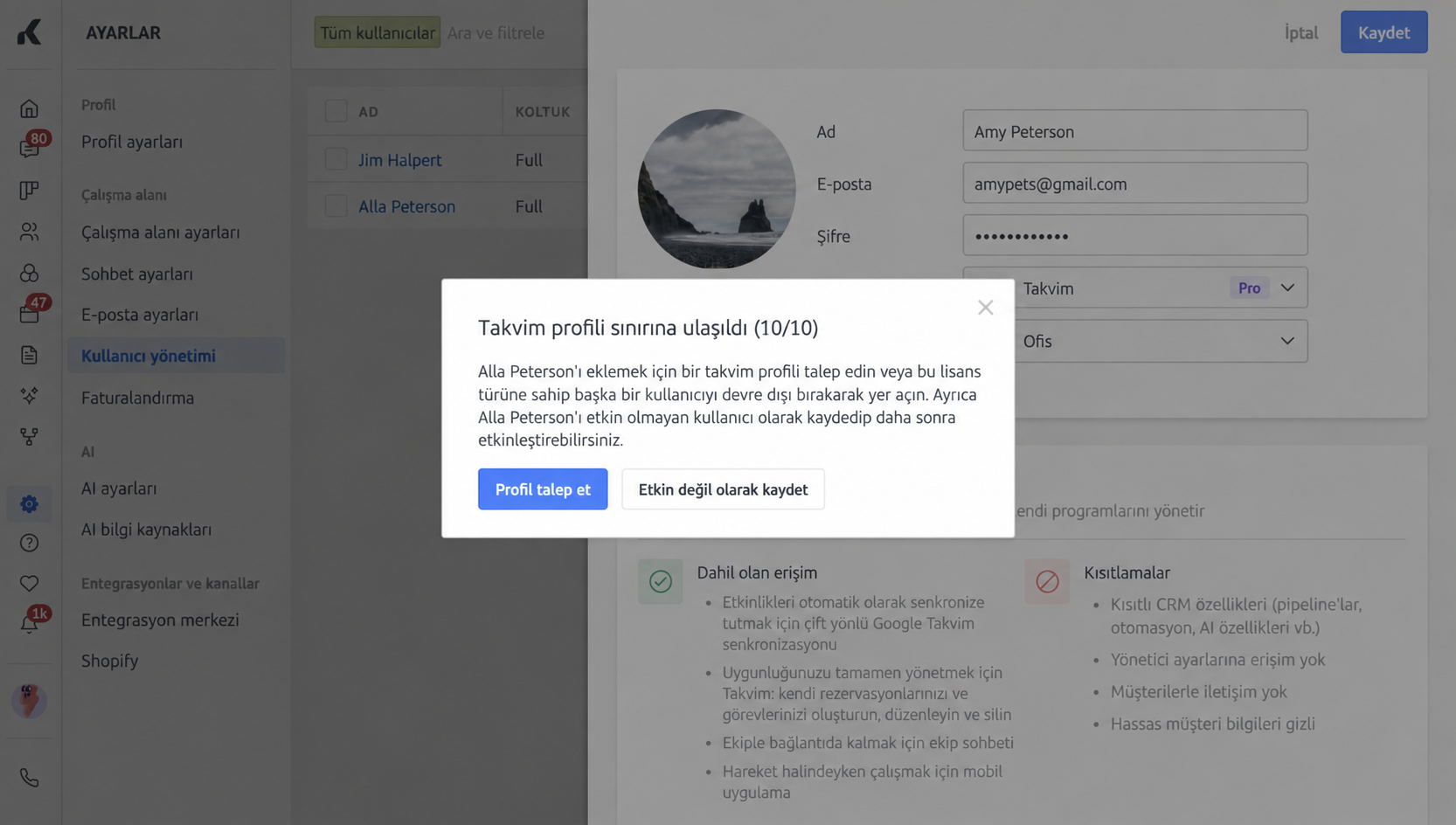Viewport: 1456px width, 825px height.
Task: Click the Alla Peterson user link
Action: click(x=406, y=206)
